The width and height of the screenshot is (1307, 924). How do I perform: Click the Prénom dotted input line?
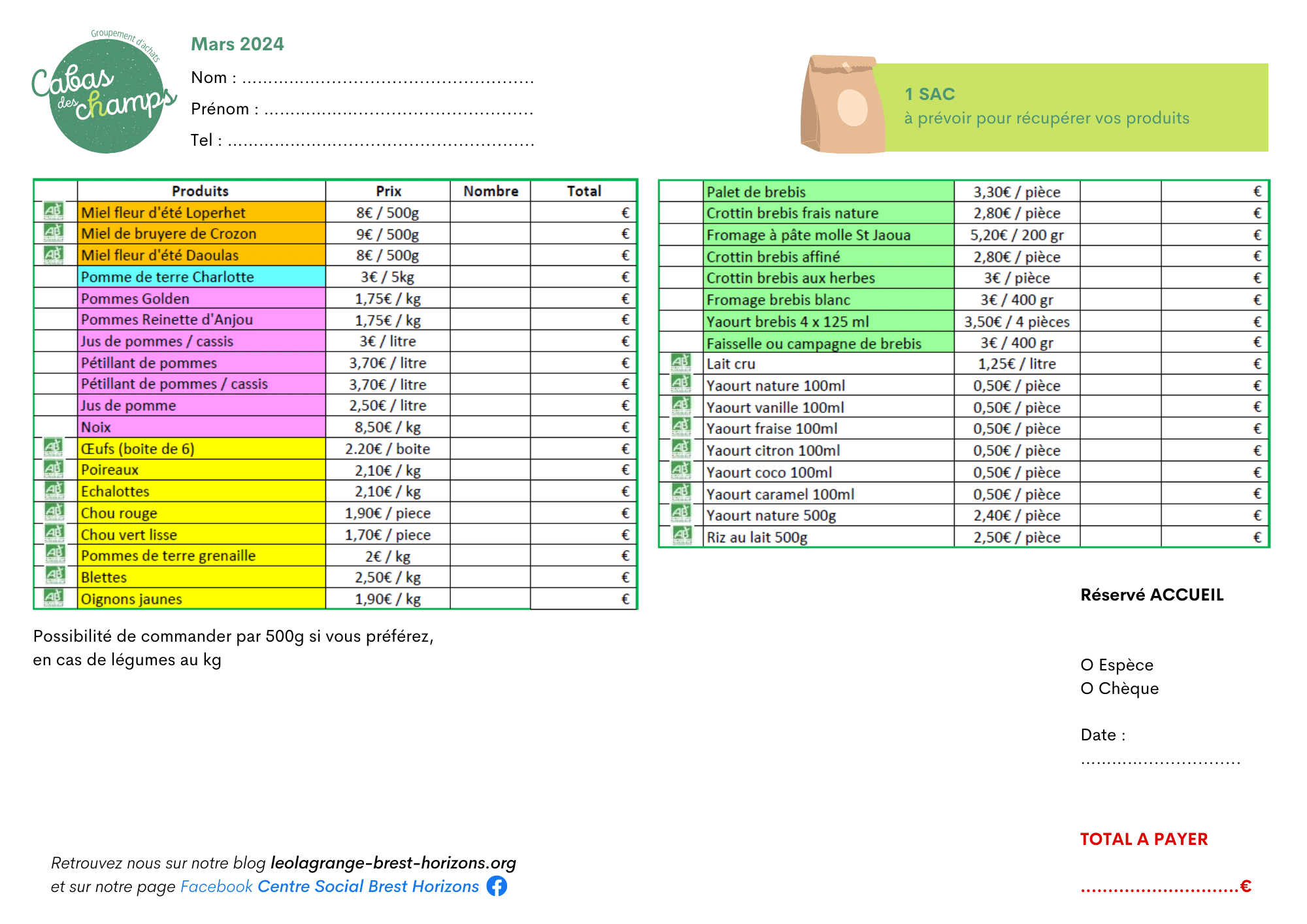(399, 112)
